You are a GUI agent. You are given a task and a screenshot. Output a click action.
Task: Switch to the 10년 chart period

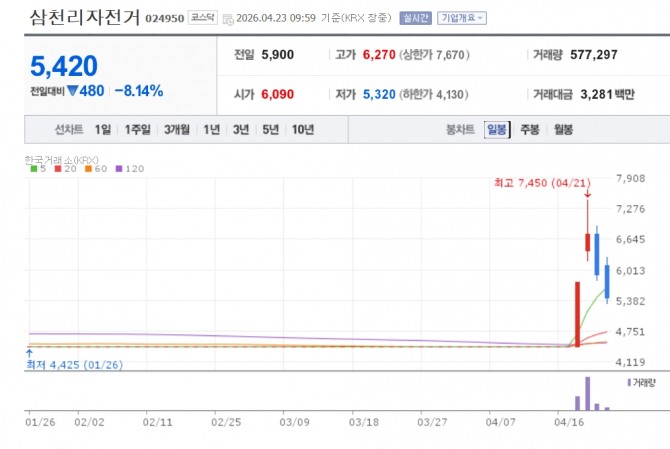(302, 130)
